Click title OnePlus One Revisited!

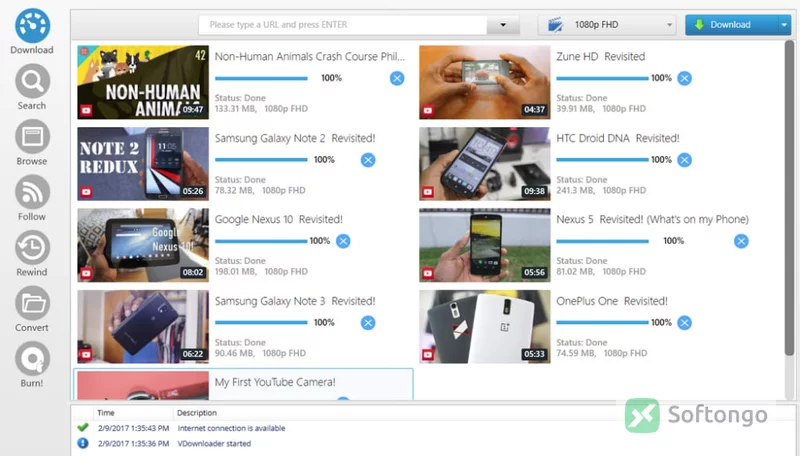pos(612,301)
